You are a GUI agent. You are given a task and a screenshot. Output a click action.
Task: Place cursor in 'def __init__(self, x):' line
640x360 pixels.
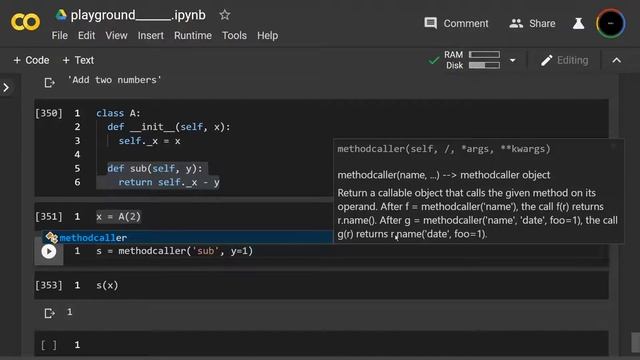coord(169,127)
